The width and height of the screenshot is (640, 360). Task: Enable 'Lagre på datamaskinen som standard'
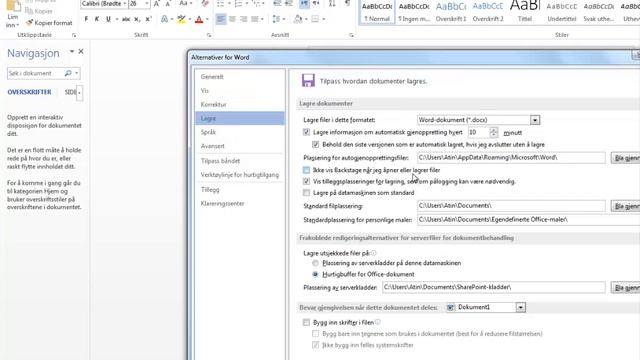click(306, 193)
